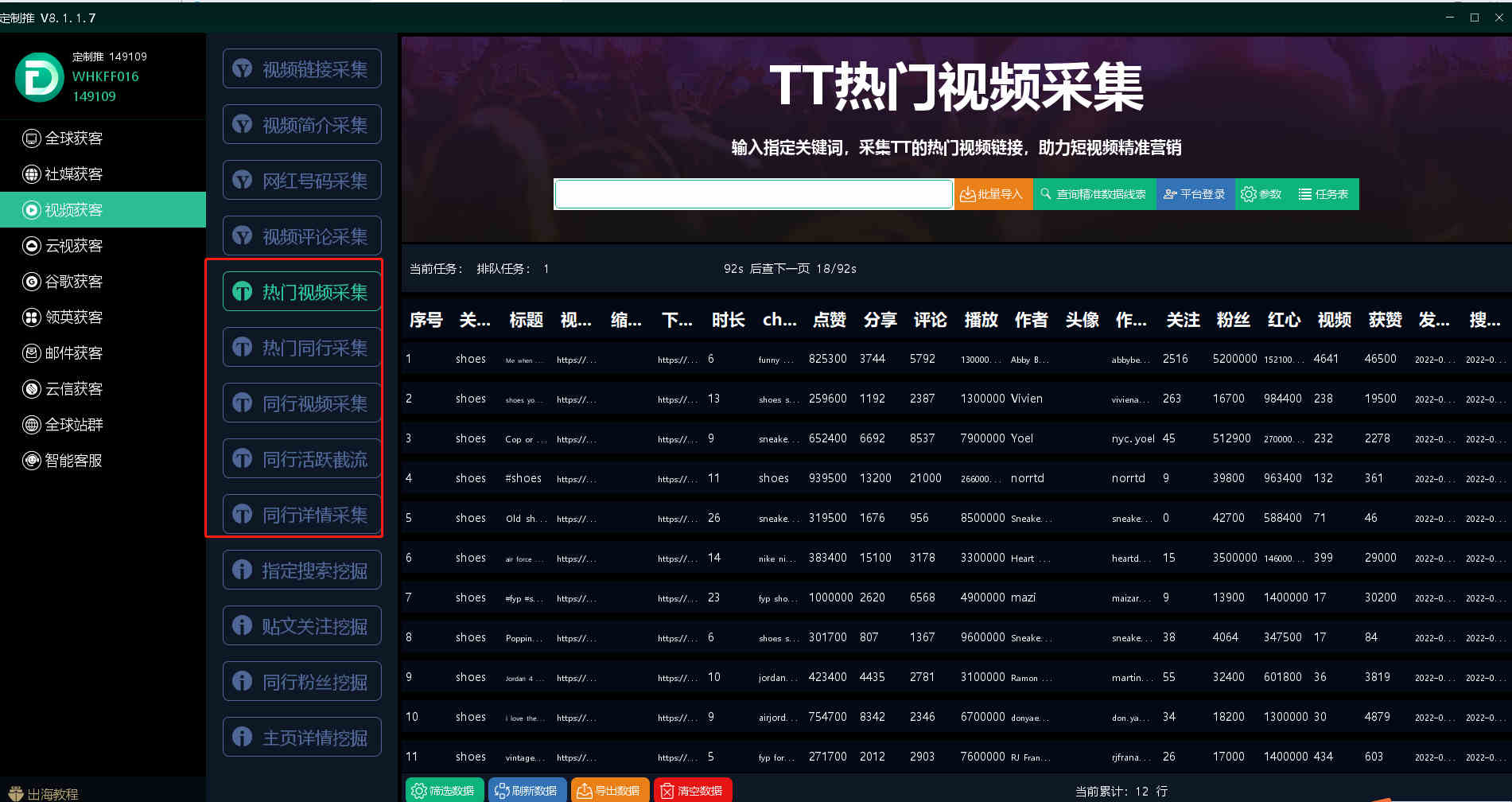Click 筛选数据 filter button

pos(445,790)
